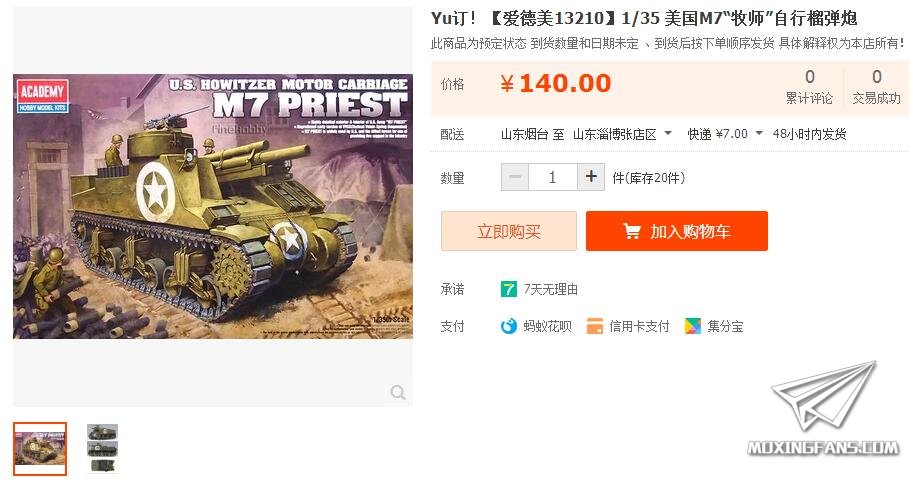This screenshot has width=909, height=483.
Task: Click the 立即购买 buy now button
Action: (509, 231)
